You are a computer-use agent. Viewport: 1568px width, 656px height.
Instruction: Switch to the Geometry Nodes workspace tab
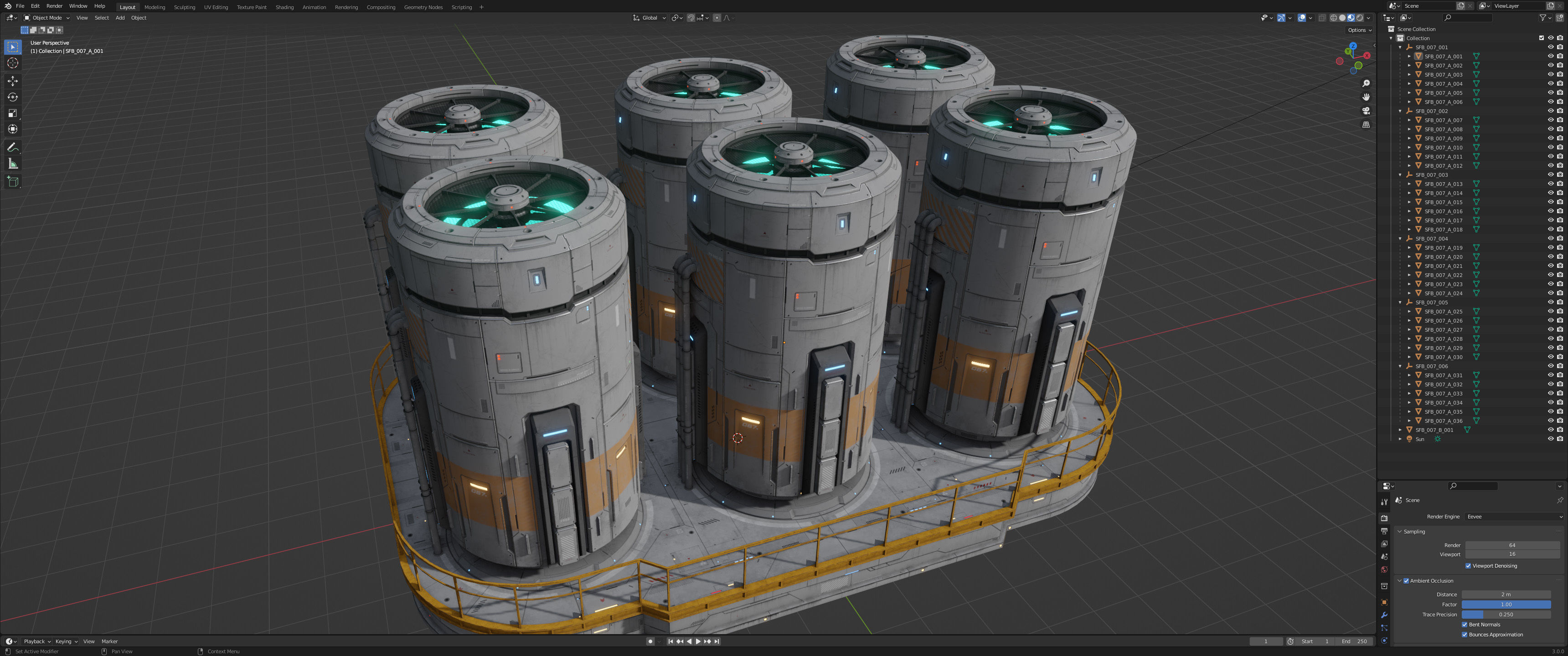pos(423,7)
